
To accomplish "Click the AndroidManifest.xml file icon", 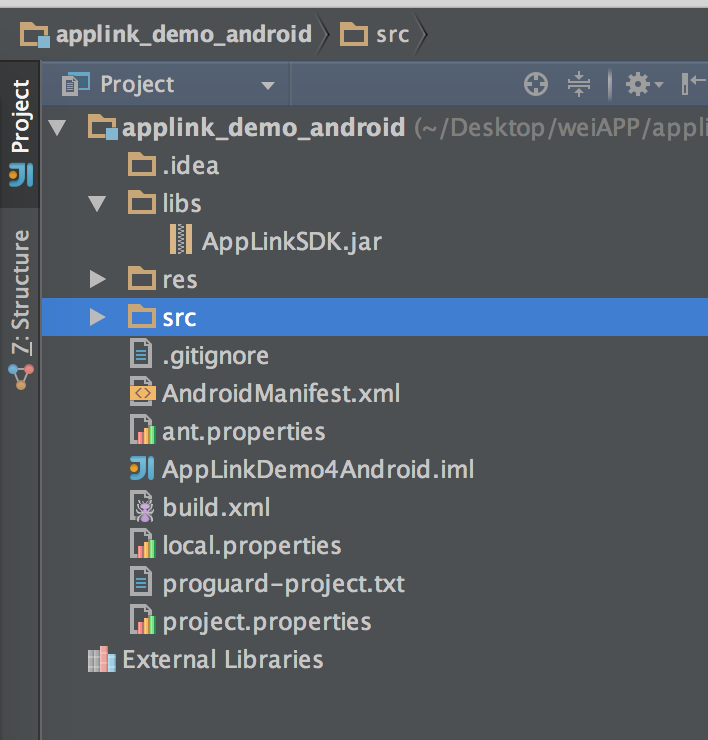I will point(143,394).
